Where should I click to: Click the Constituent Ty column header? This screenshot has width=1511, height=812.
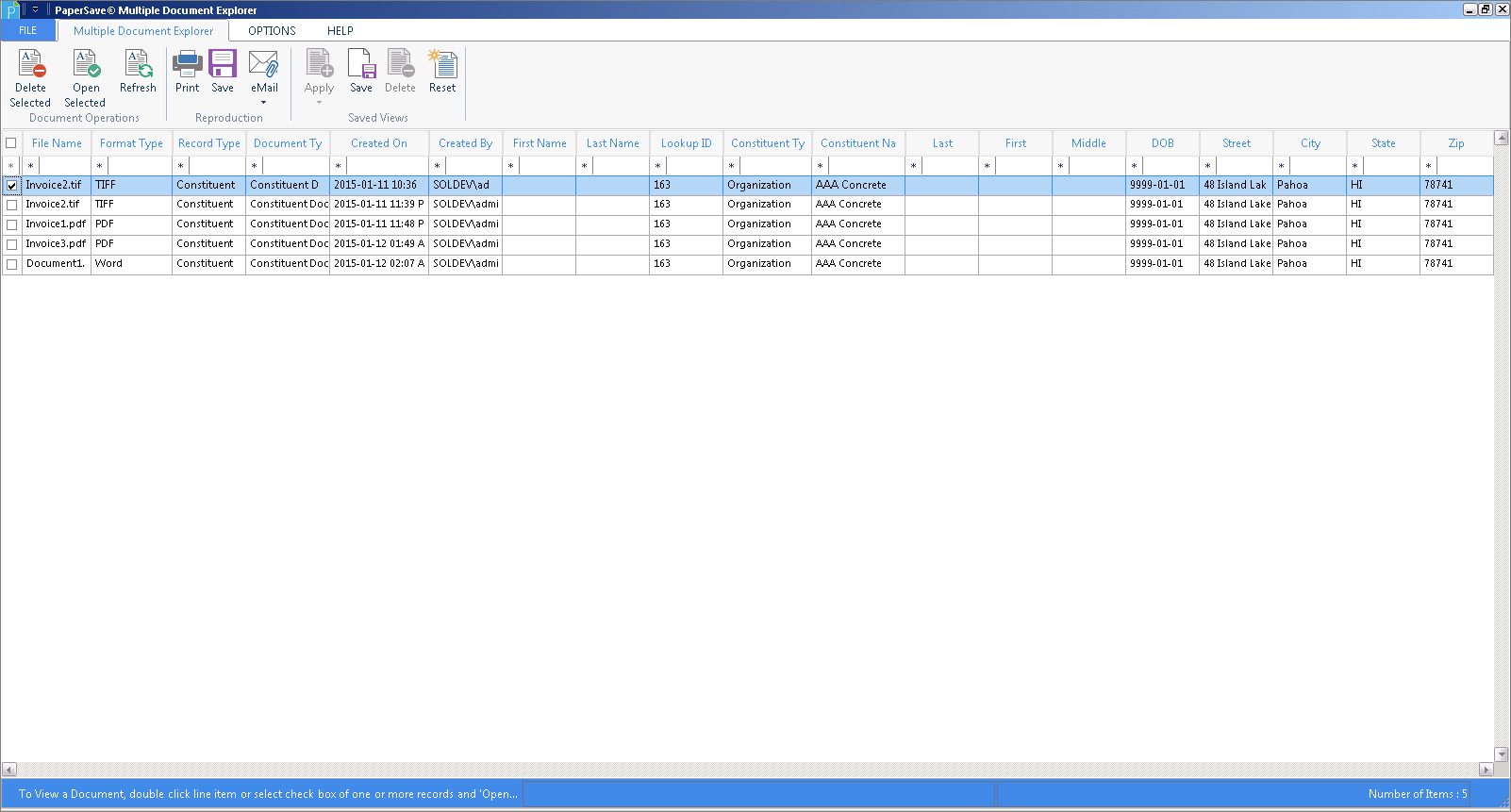[767, 143]
